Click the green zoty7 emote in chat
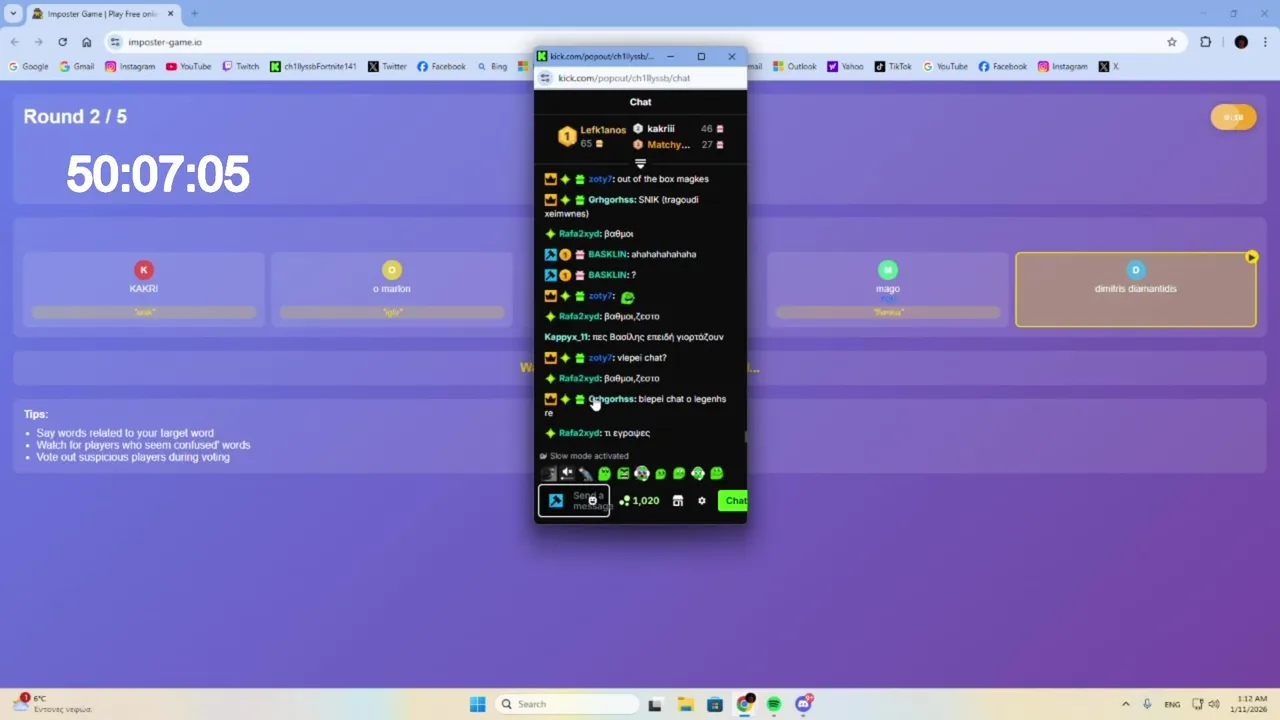 coord(628,297)
